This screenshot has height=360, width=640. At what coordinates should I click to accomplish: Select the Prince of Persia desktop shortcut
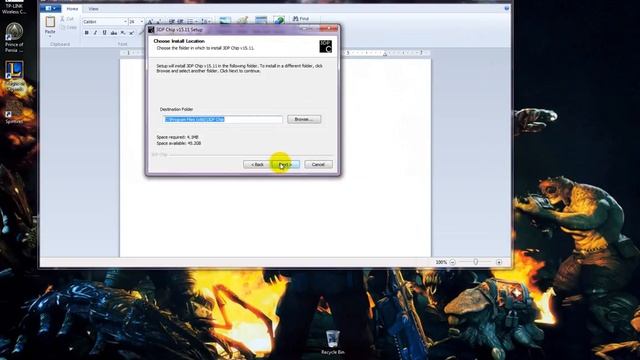(14, 38)
